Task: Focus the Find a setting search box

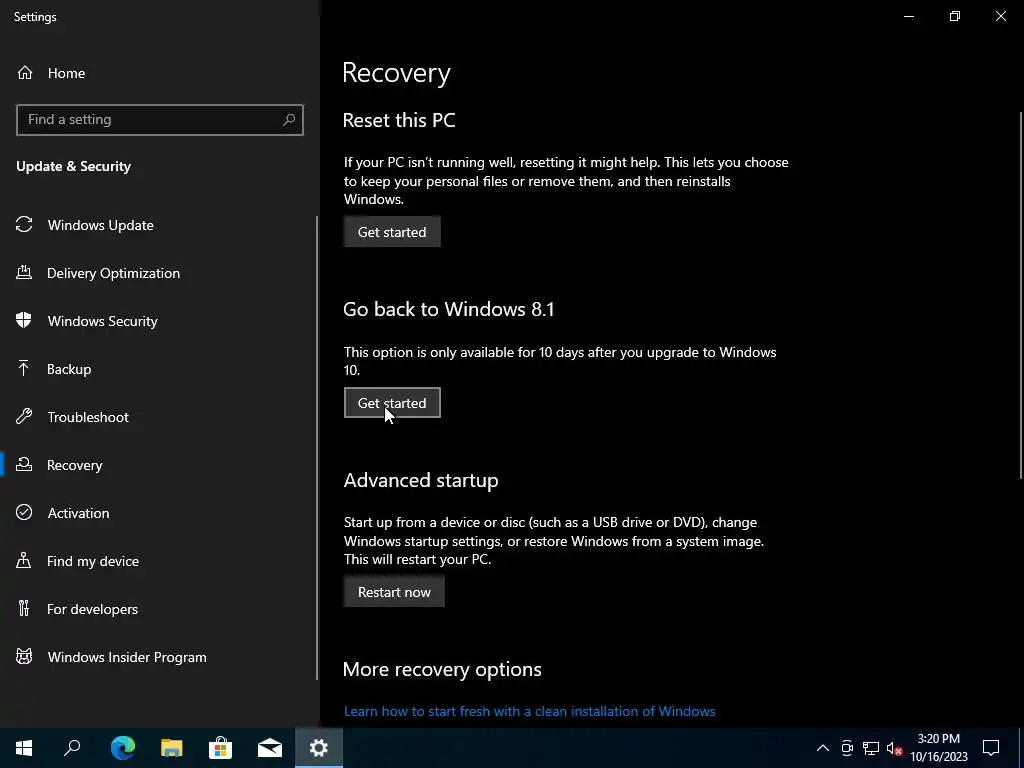Action: [x=160, y=120]
